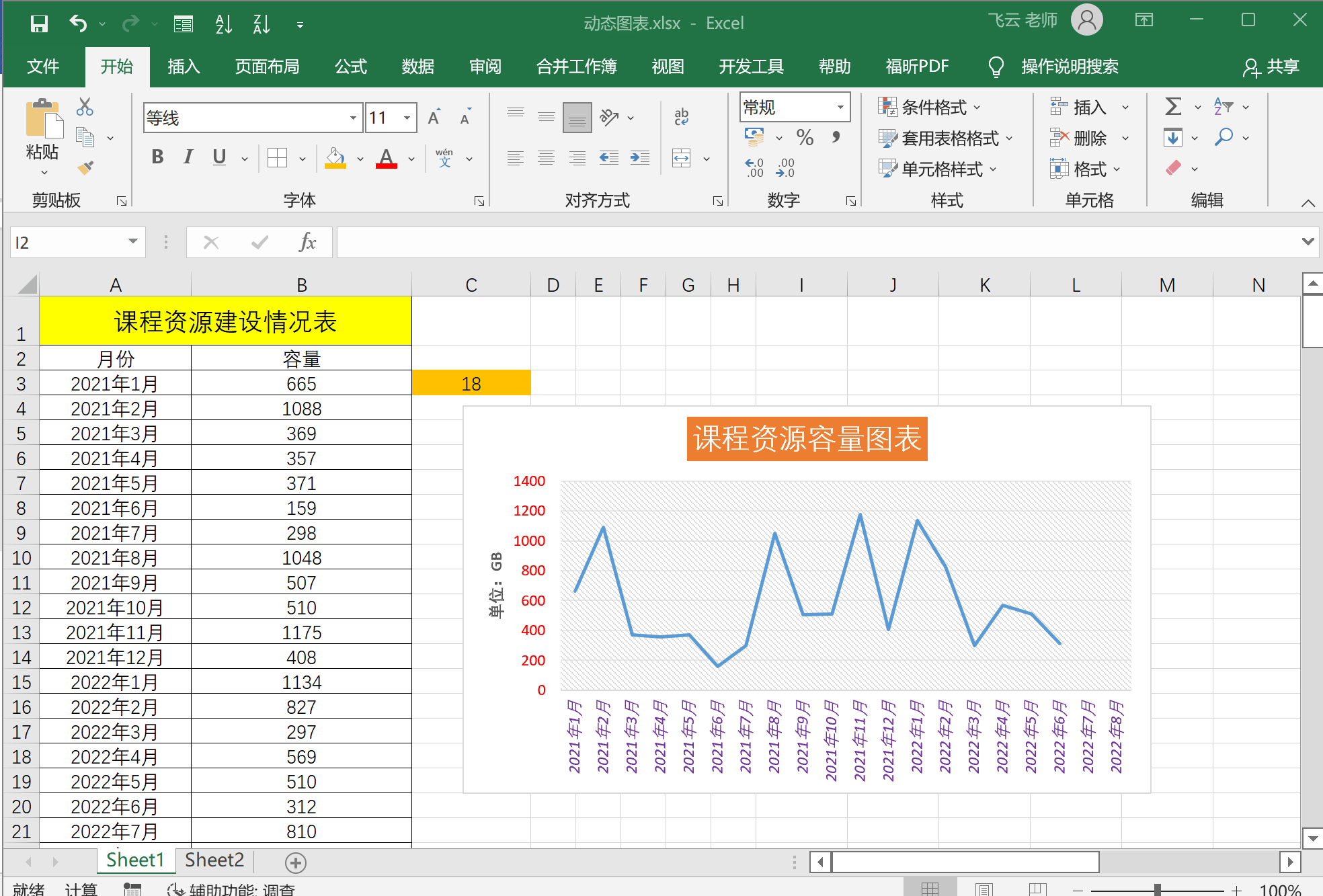This screenshot has height=896, width=1323.
Task: Click the Percent Style icon
Action: (x=805, y=138)
